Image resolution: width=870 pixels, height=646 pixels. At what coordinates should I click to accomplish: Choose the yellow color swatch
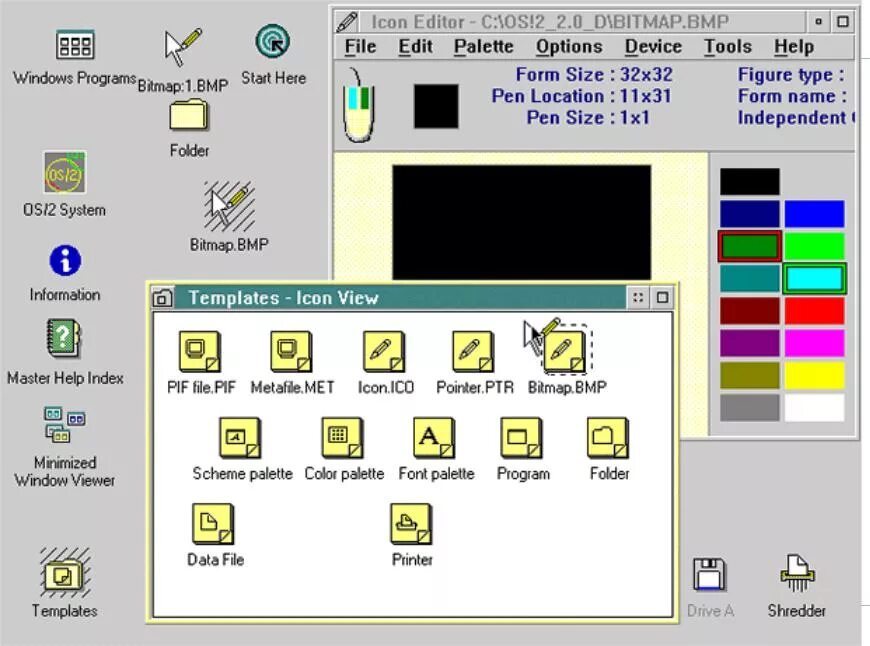point(815,375)
